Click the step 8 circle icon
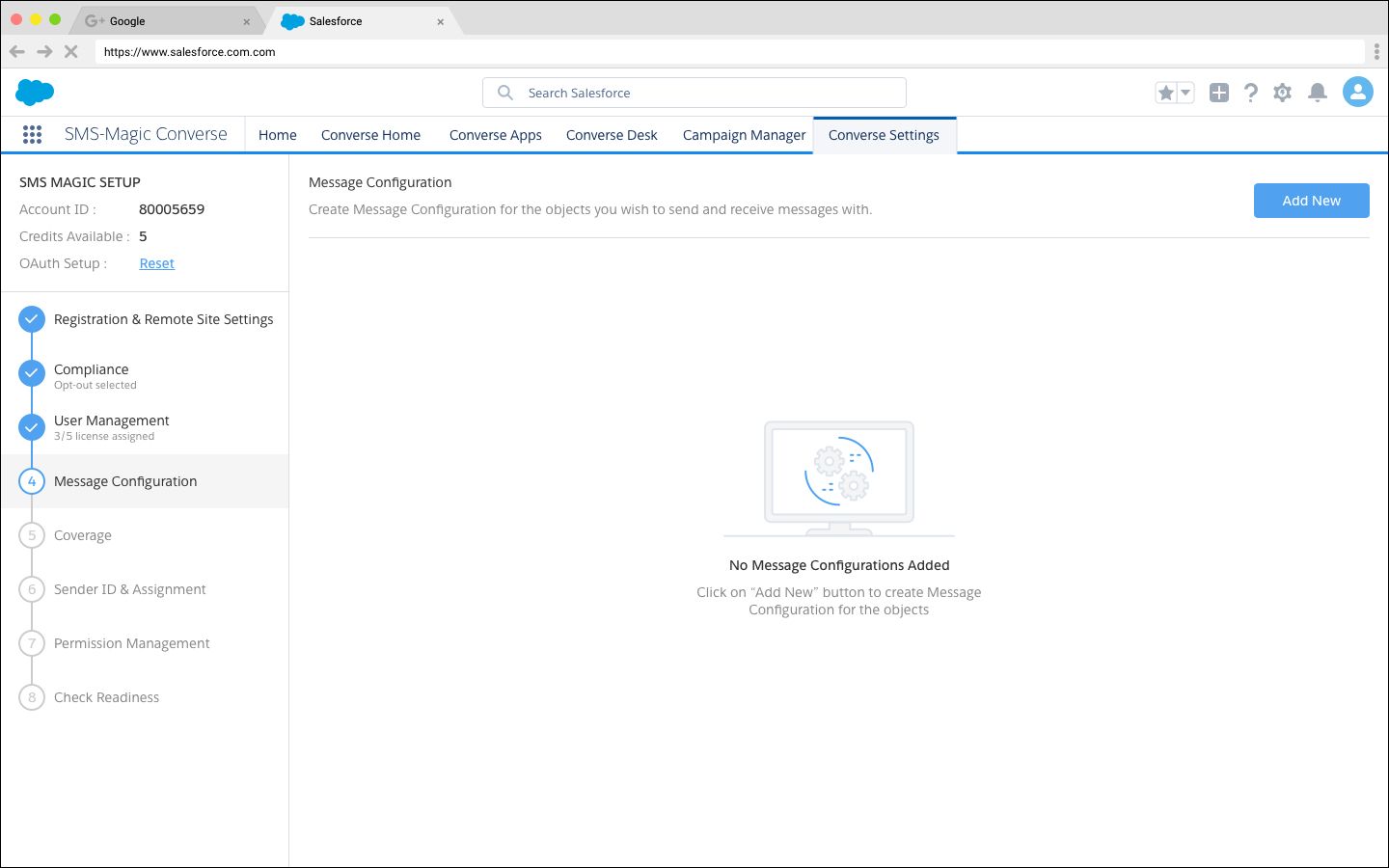 point(32,697)
